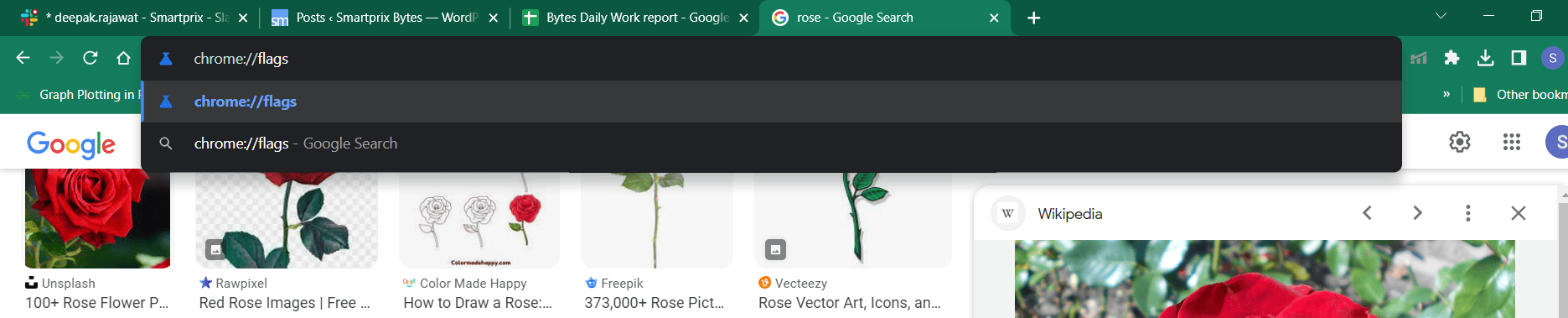
Task: Switch to Posts Smartprix Bytes WordPress tab
Action: 386,18
